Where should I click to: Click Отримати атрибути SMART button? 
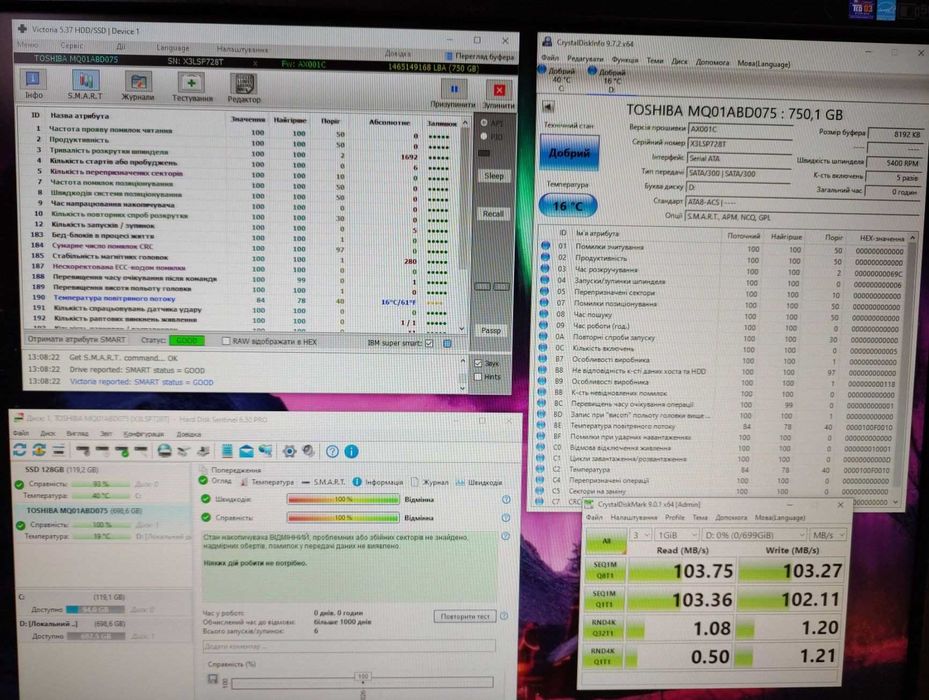click(76, 340)
